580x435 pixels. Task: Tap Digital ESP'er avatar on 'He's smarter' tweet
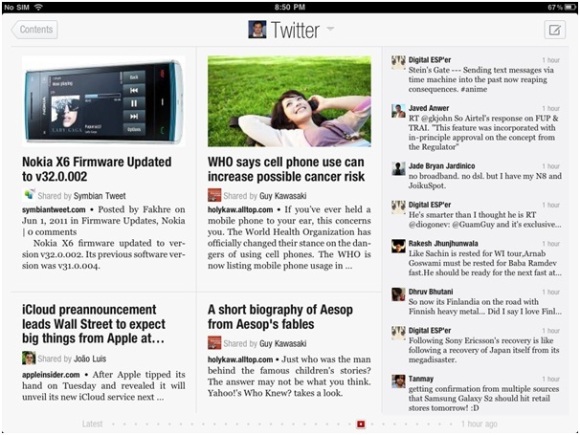(398, 208)
